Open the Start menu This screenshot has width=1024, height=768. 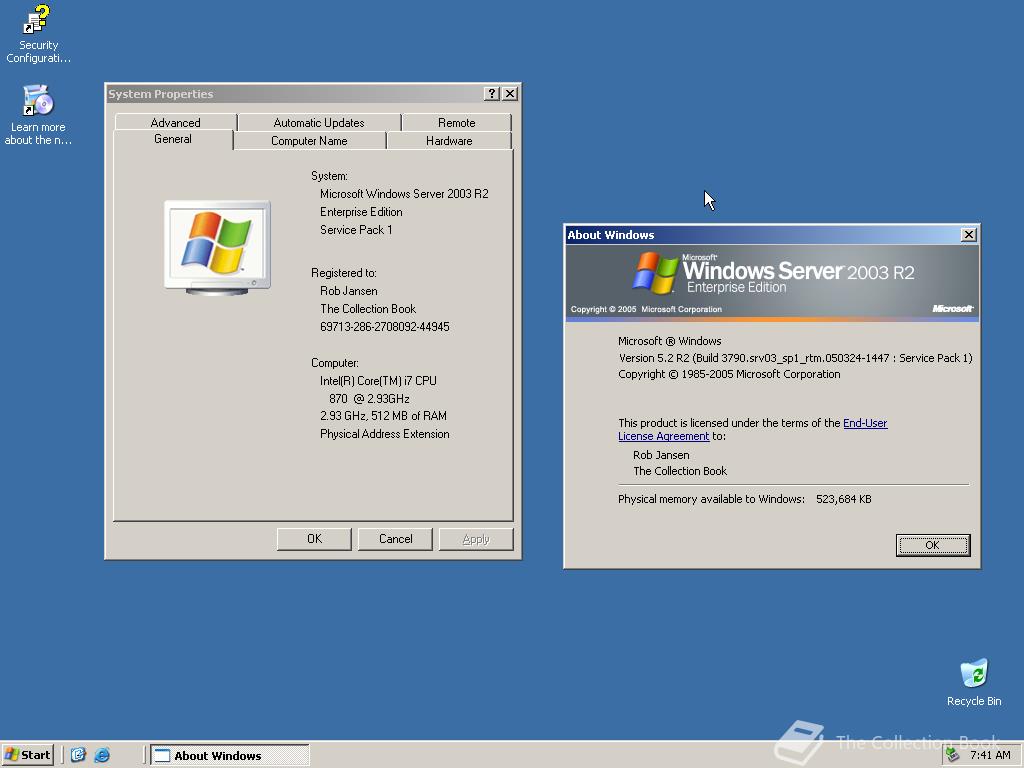point(28,755)
